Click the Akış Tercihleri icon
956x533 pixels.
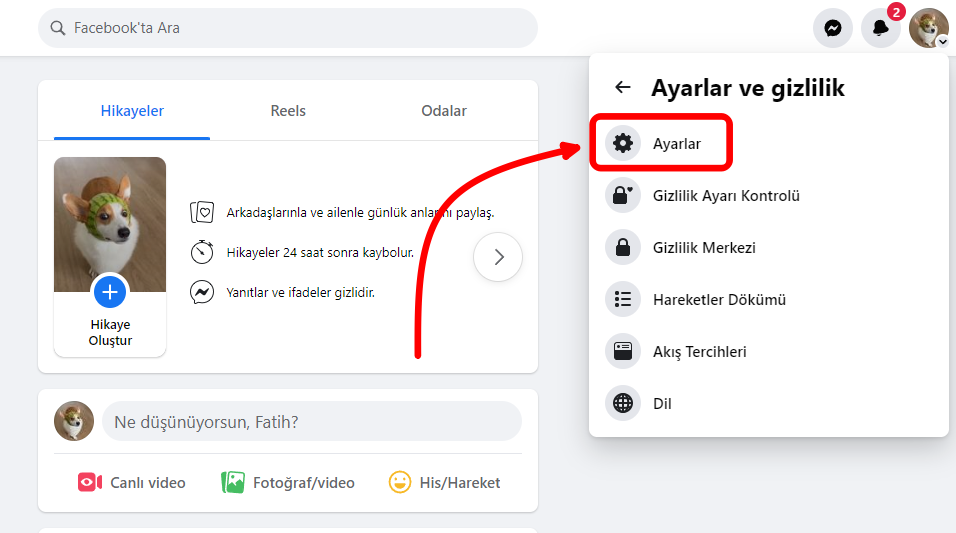tap(623, 352)
